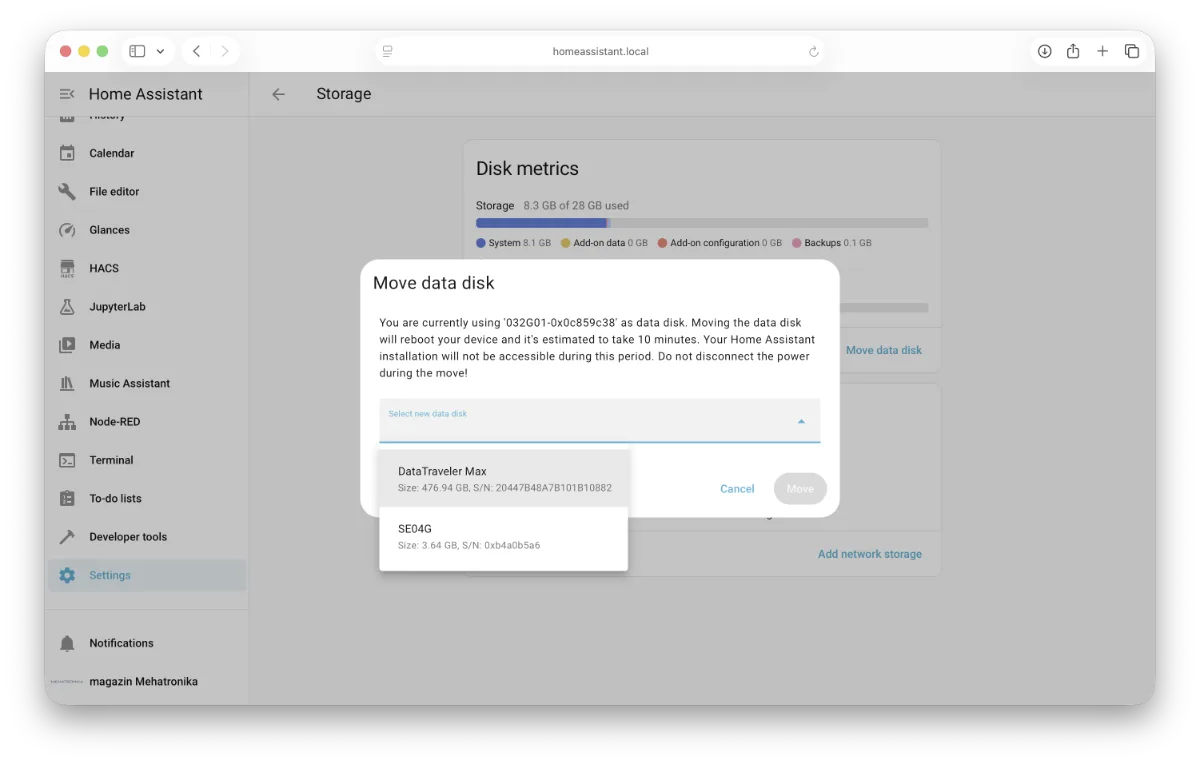Screen dimensions: 1200x764
Task: Click Cancel in Move data disk dialog
Action: point(737,489)
